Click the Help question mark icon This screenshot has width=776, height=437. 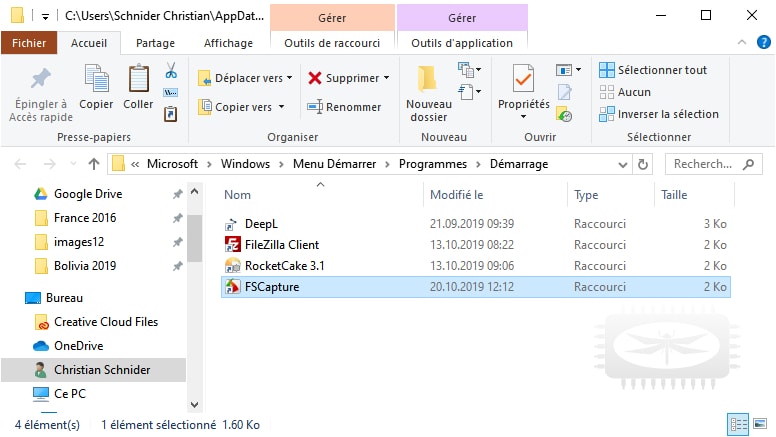click(764, 43)
